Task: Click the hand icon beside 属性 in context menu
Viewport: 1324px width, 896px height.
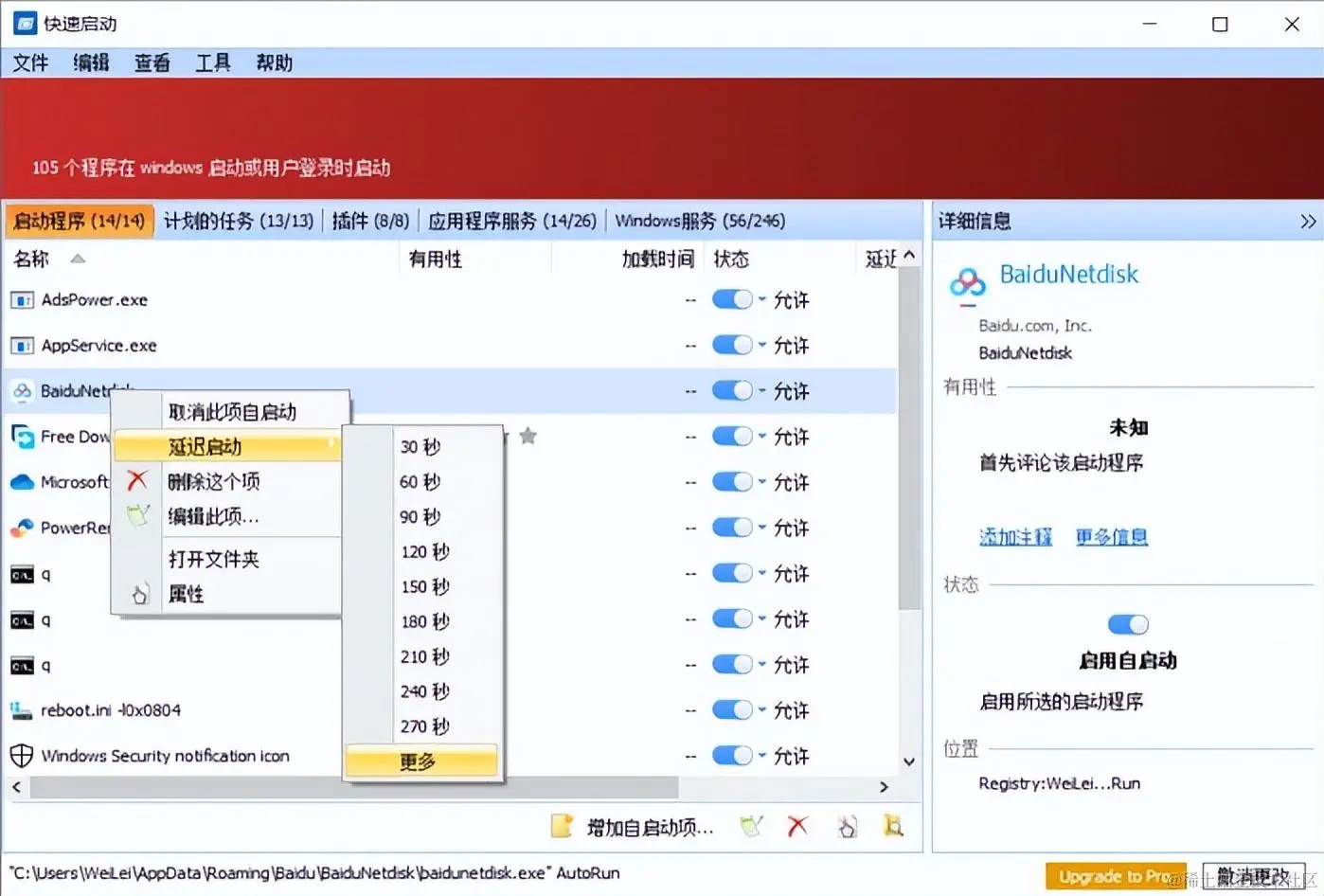Action: (139, 594)
